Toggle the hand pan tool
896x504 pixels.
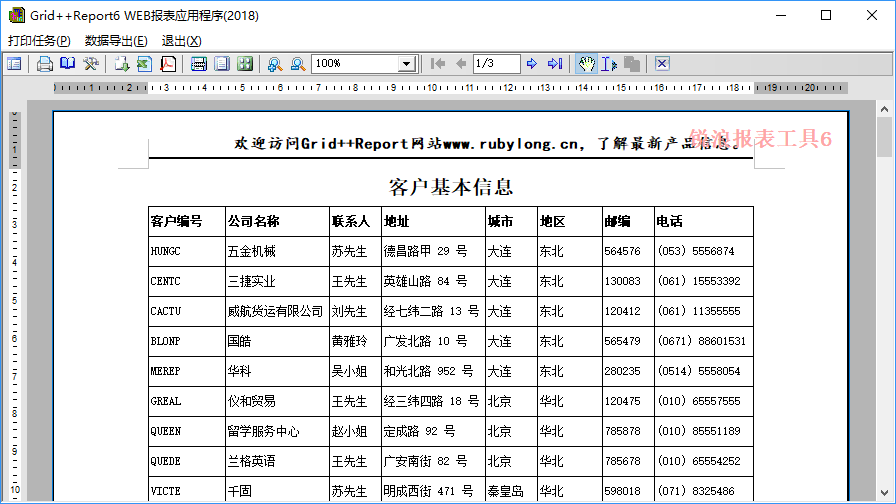587,64
